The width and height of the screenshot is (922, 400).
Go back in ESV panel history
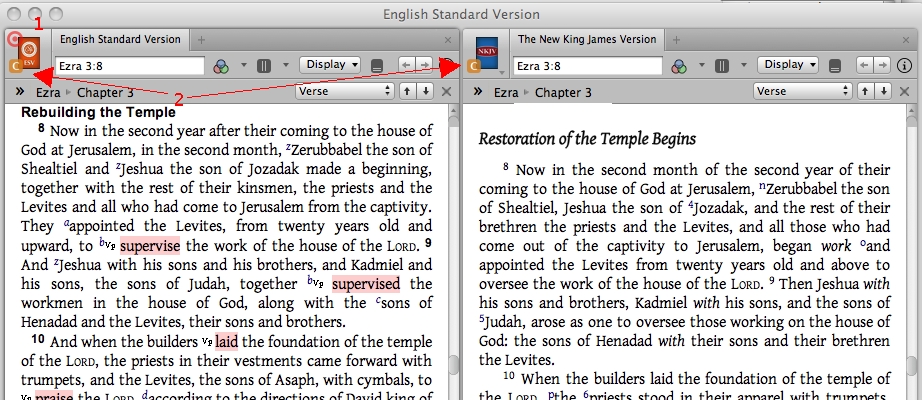[407, 65]
